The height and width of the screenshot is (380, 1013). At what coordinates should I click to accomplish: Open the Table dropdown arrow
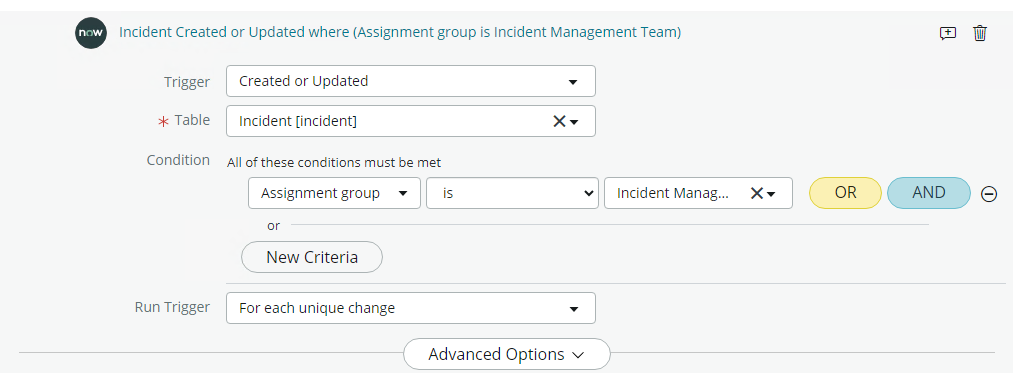574,121
